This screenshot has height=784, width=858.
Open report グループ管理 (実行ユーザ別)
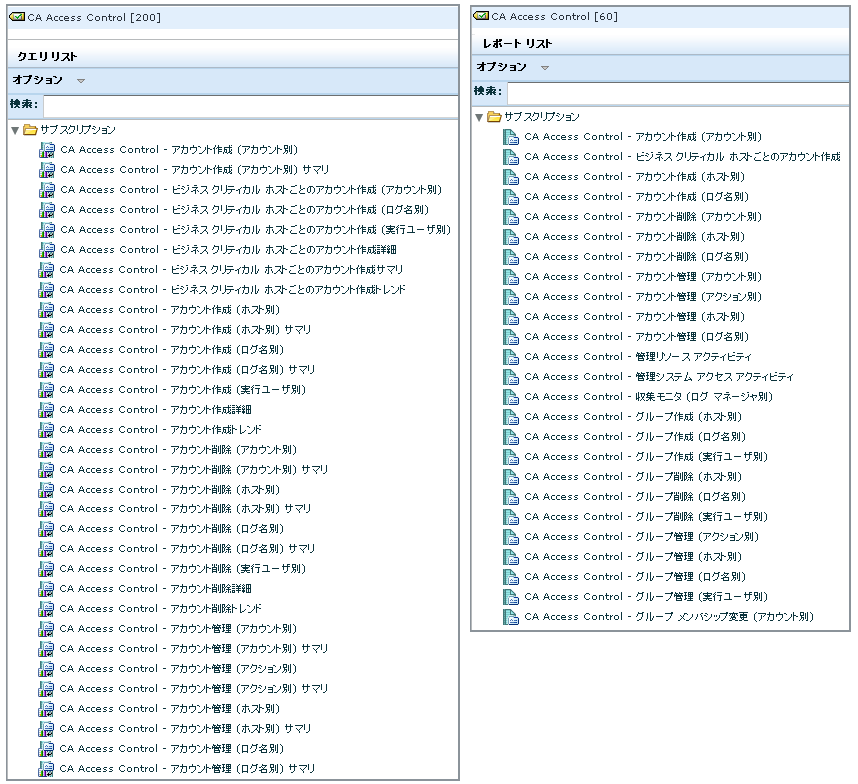[647, 596]
